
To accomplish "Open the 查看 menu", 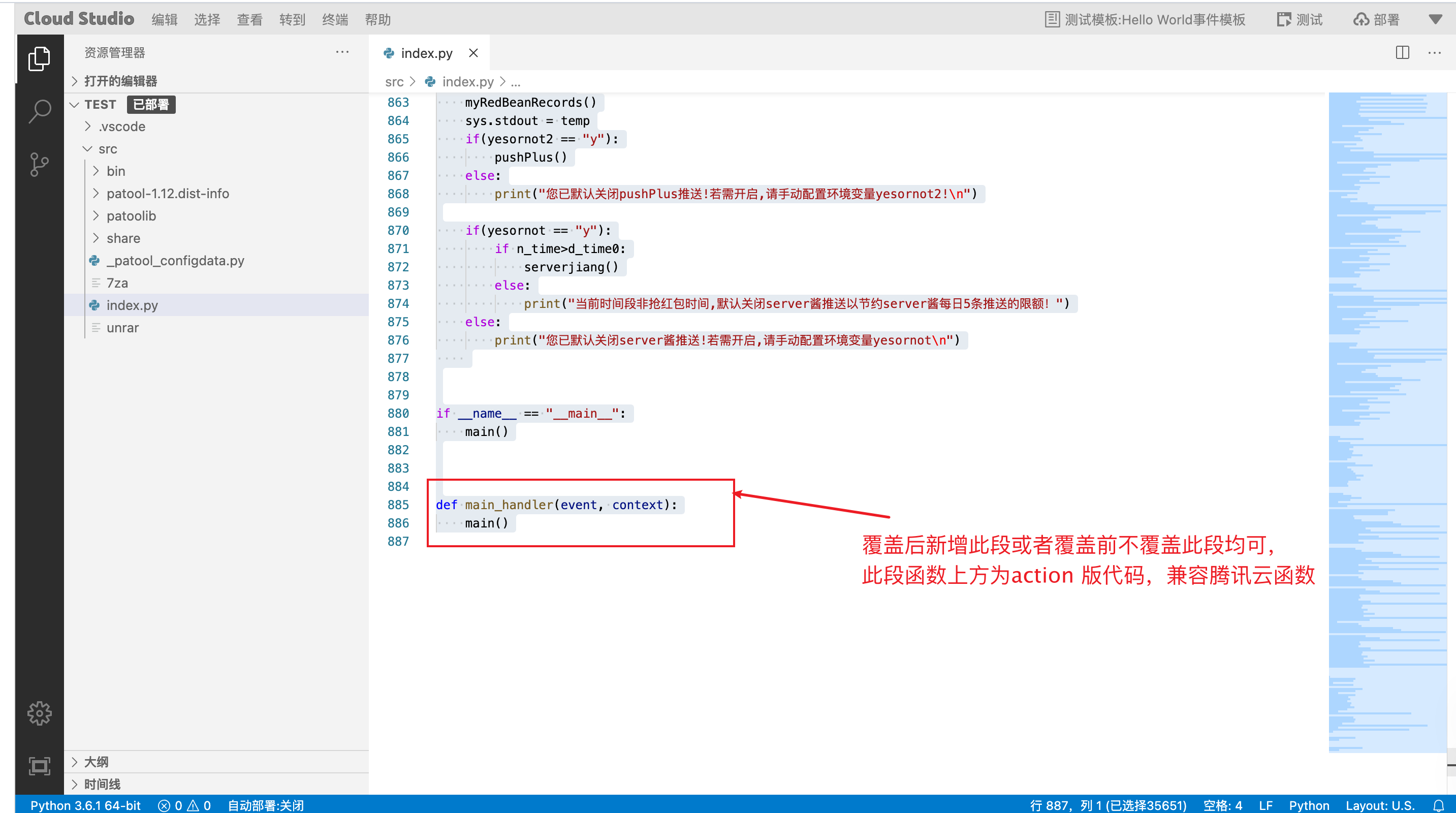I will (249, 19).
